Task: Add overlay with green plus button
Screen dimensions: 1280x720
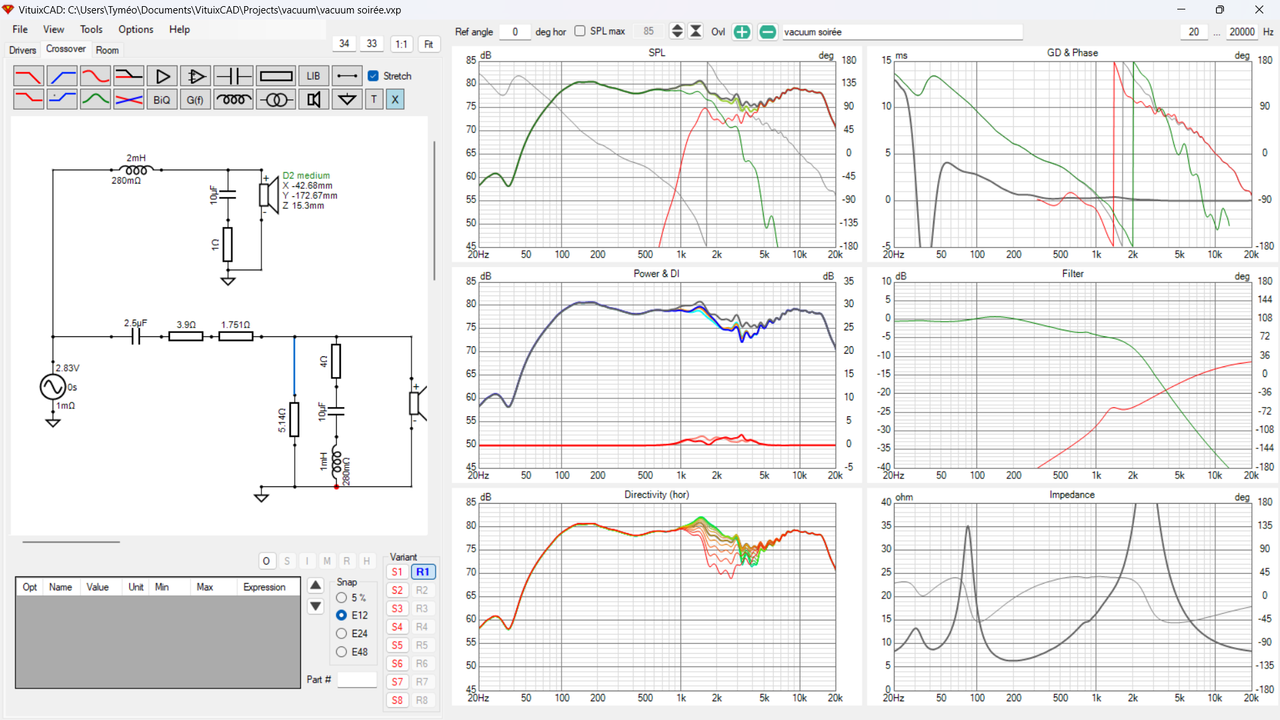Action: tap(742, 32)
